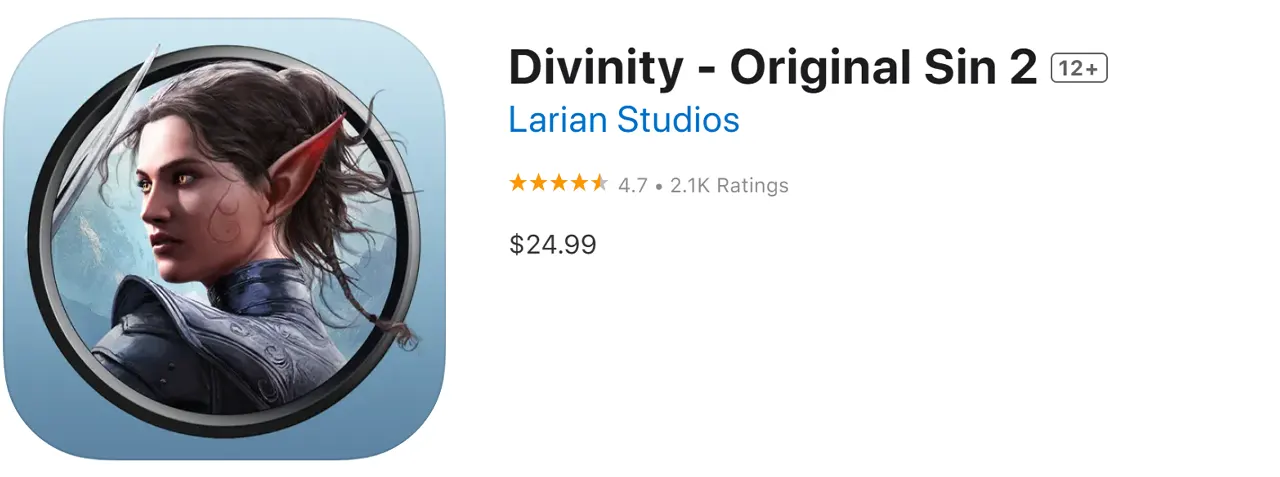Select the $24.99 price label
1280x477 pixels.
[x=553, y=244]
